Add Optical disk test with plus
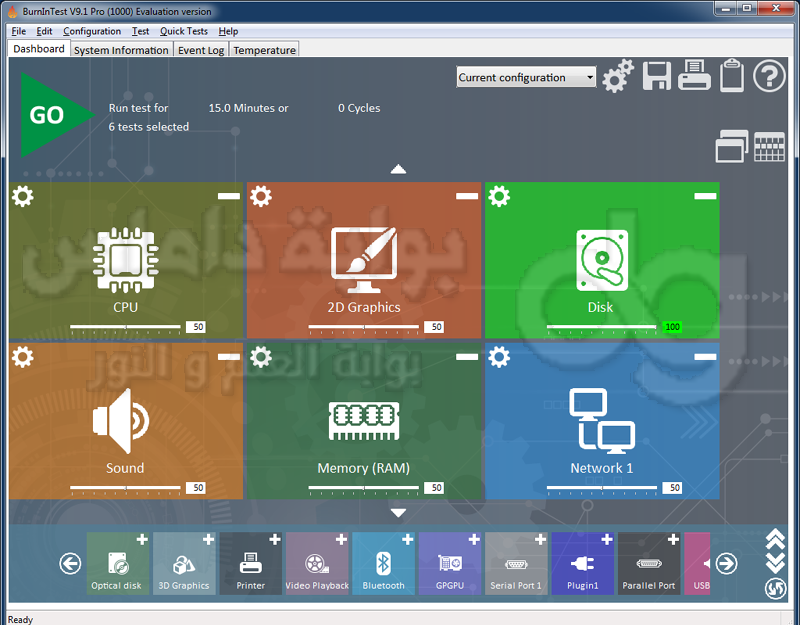The height and width of the screenshot is (625, 800). (142, 539)
